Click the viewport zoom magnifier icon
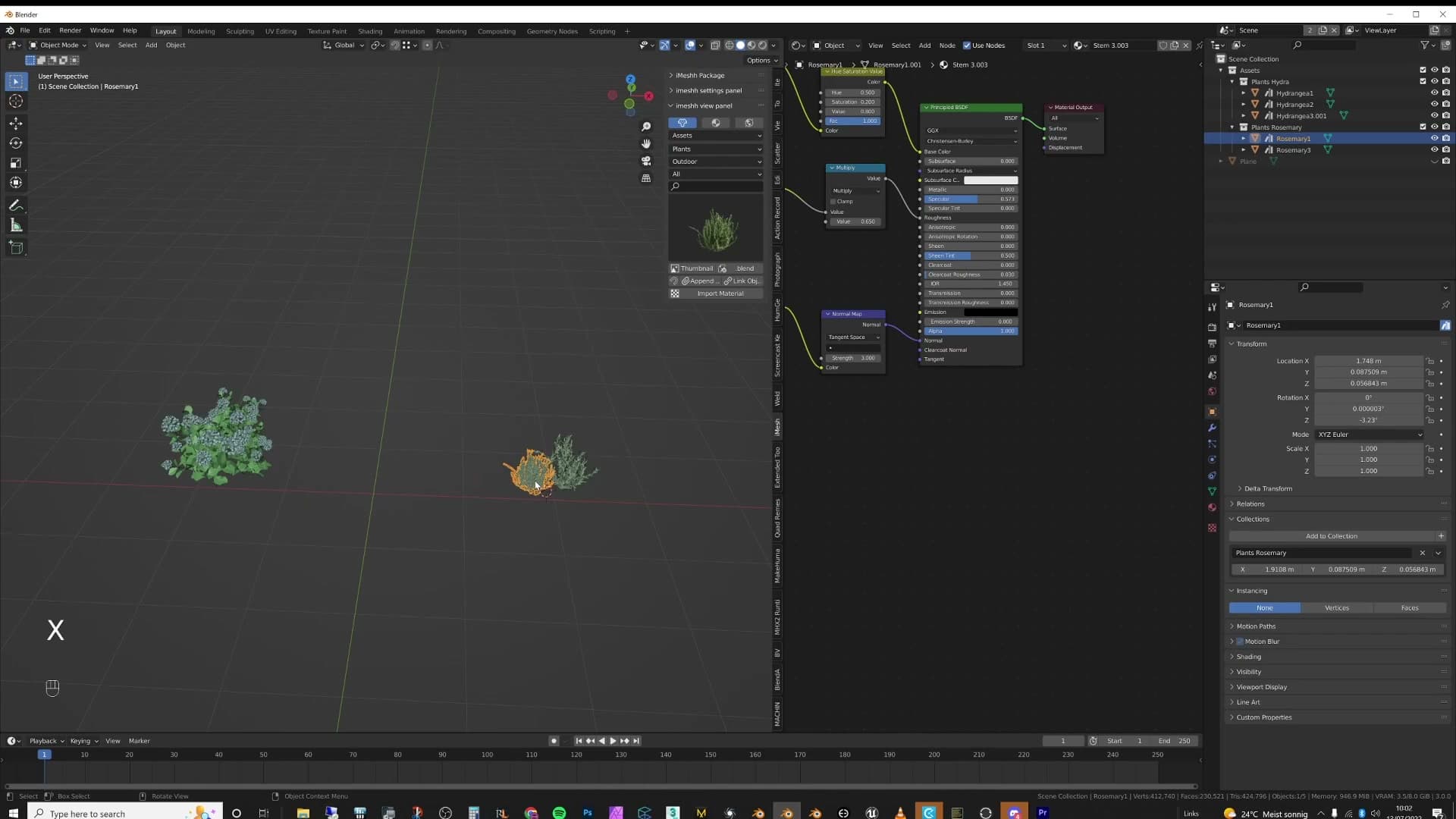The width and height of the screenshot is (1456, 819). pos(646,127)
